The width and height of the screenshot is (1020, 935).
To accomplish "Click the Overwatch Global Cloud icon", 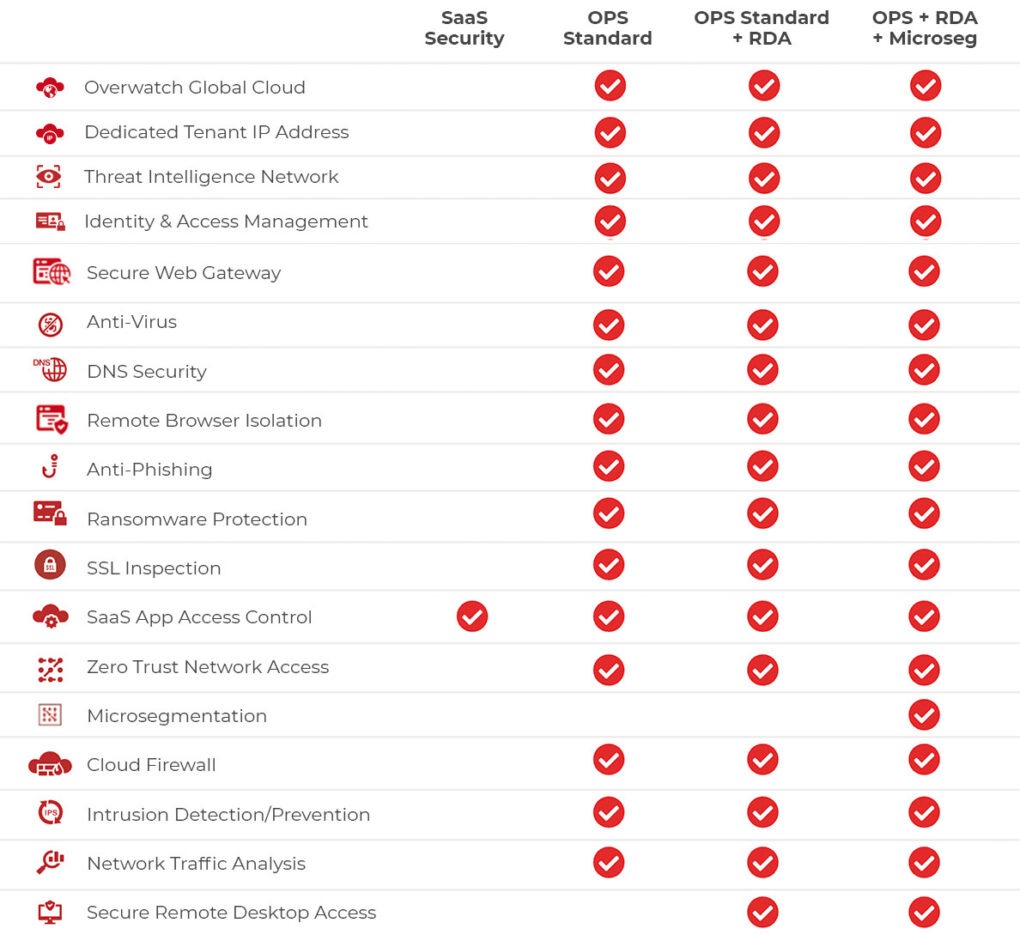I will (50, 87).
